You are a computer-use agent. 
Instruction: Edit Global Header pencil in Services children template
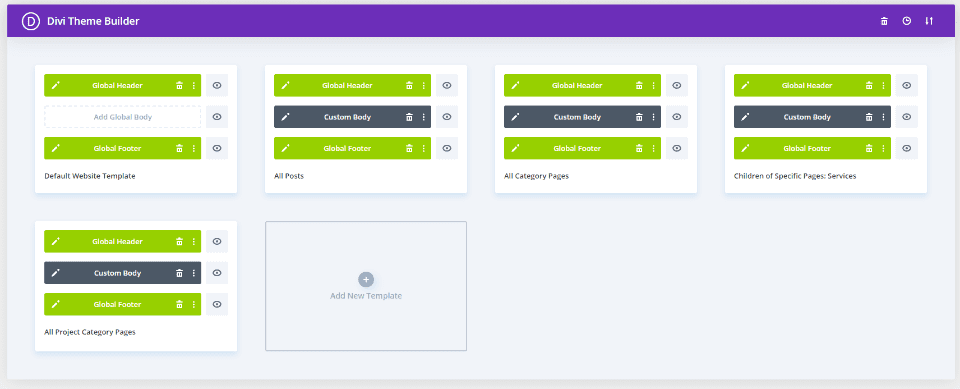coord(746,86)
